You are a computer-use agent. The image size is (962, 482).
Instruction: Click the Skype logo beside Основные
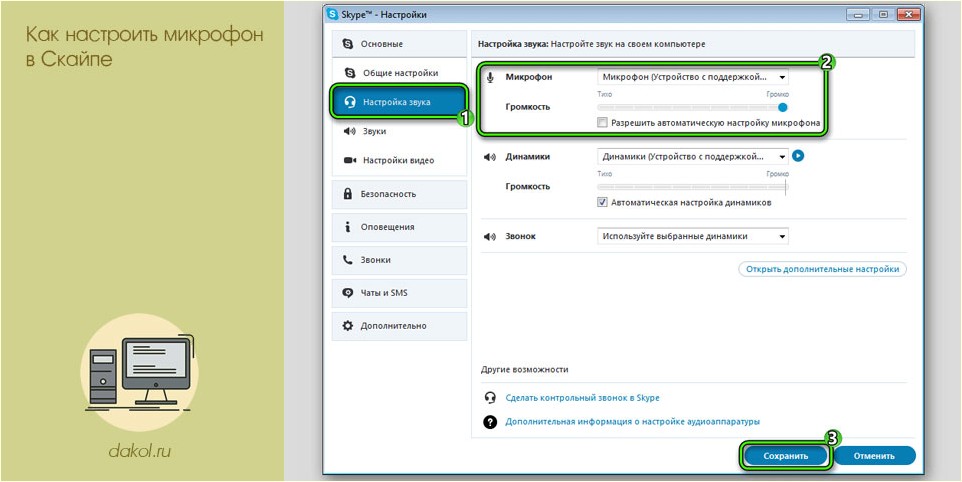(x=348, y=44)
